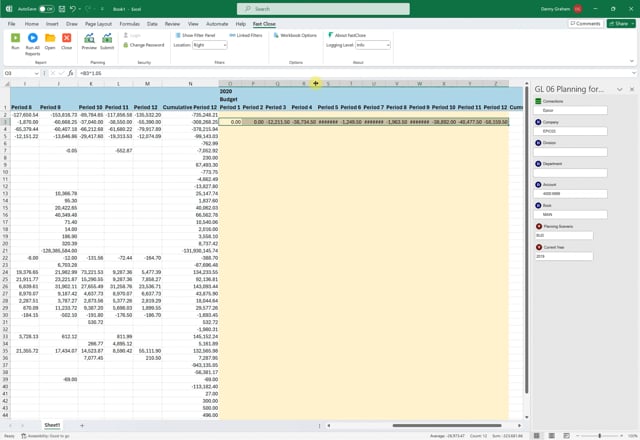640x440 pixels.
Task: Click the Change Password icon
Action: tap(145, 45)
